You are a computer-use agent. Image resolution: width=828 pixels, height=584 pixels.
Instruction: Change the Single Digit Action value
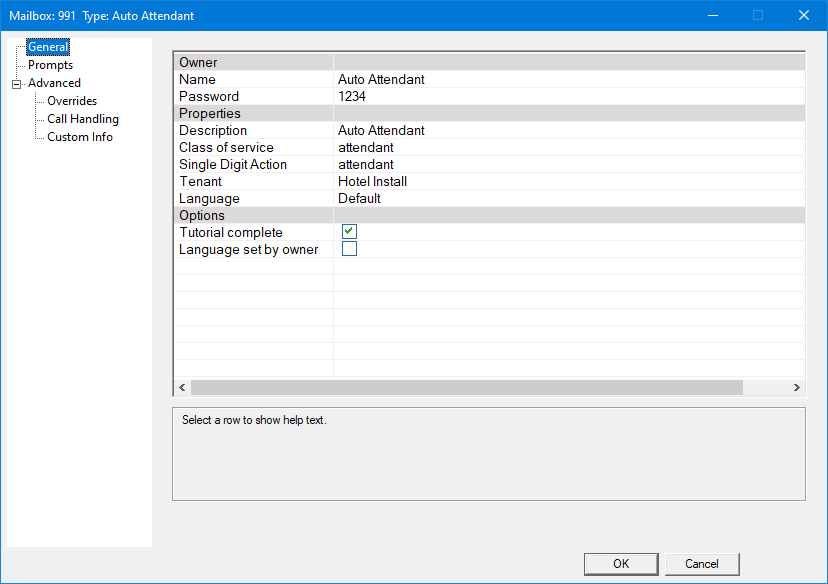[366, 165]
